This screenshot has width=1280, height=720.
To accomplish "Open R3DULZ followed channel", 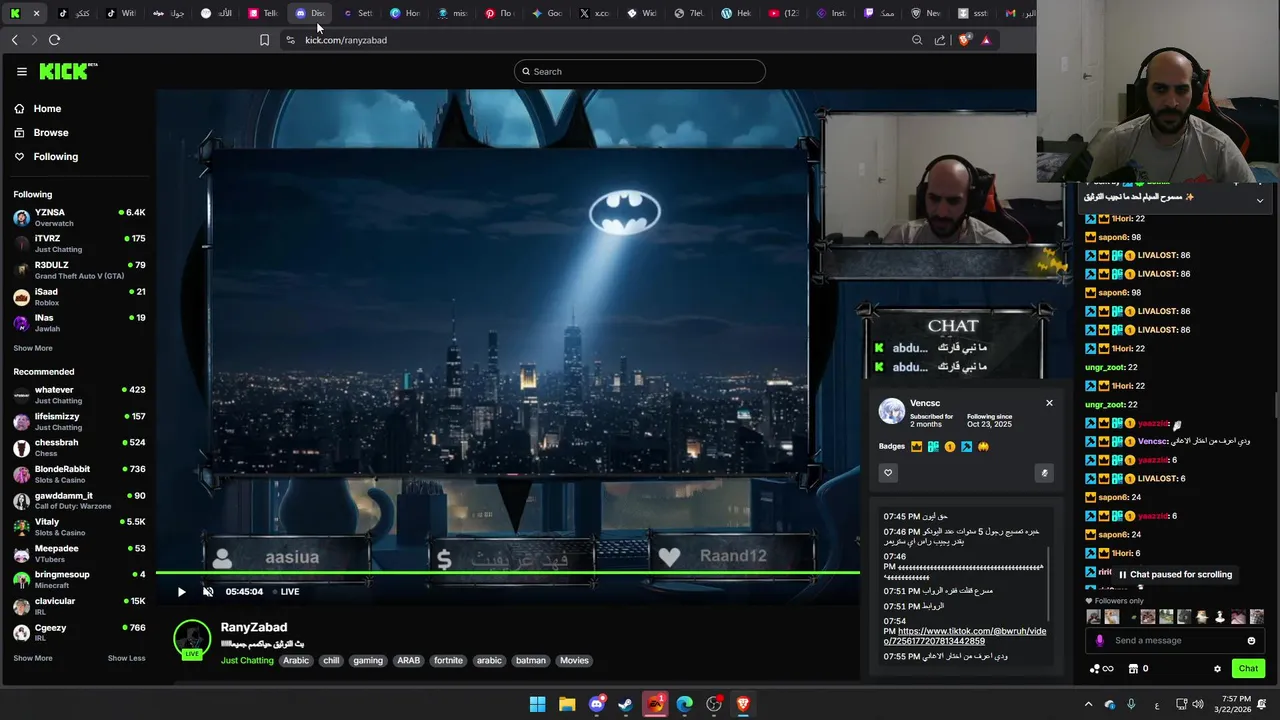I will tap(79, 270).
